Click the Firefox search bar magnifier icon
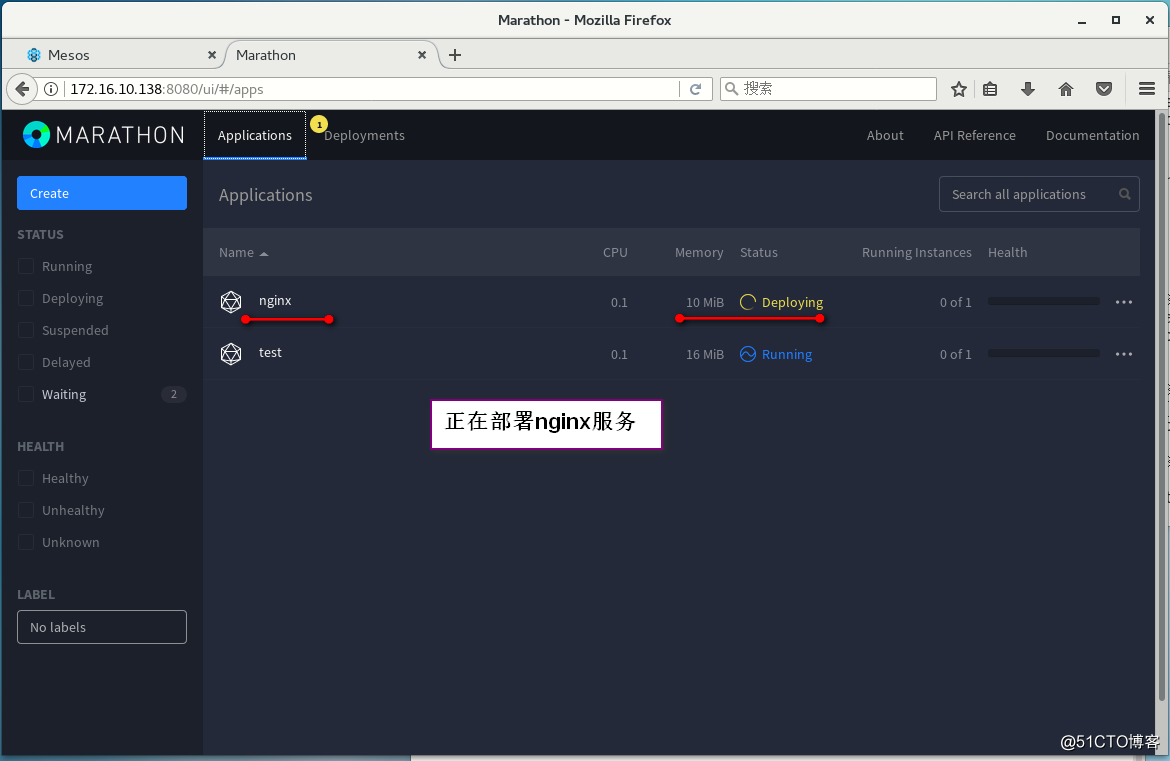This screenshot has height=761, width=1170. pos(732,89)
